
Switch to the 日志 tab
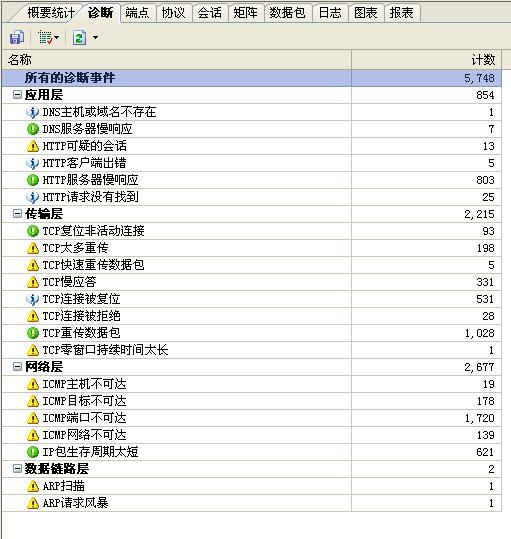tap(330, 13)
